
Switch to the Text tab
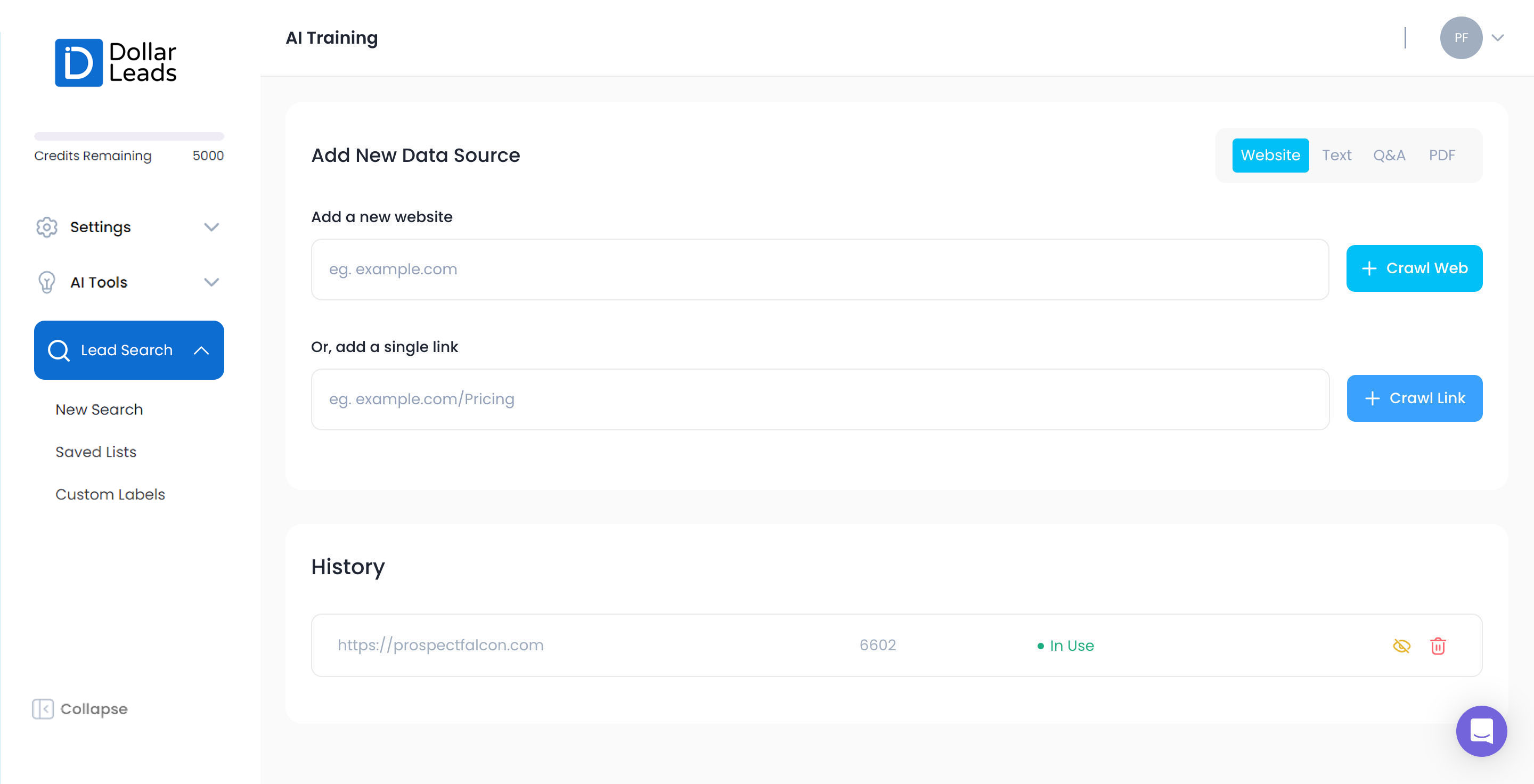tap(1336, 156)
